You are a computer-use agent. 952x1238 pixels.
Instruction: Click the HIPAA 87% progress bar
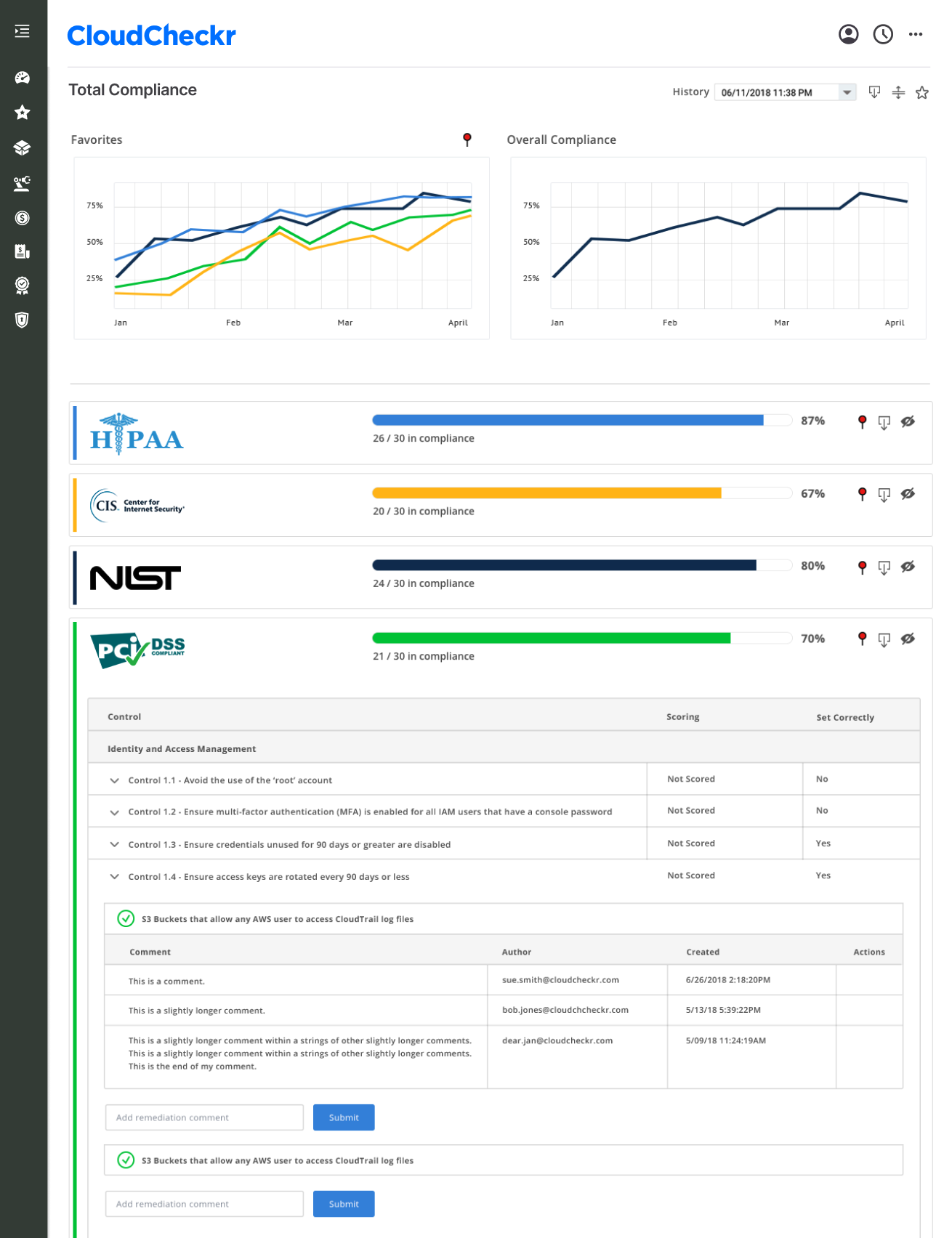[582, 420]
